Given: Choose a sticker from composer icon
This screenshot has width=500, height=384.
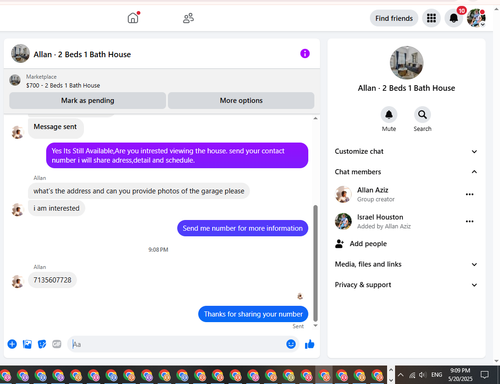Looking at the screenshot, I should 42,344.
